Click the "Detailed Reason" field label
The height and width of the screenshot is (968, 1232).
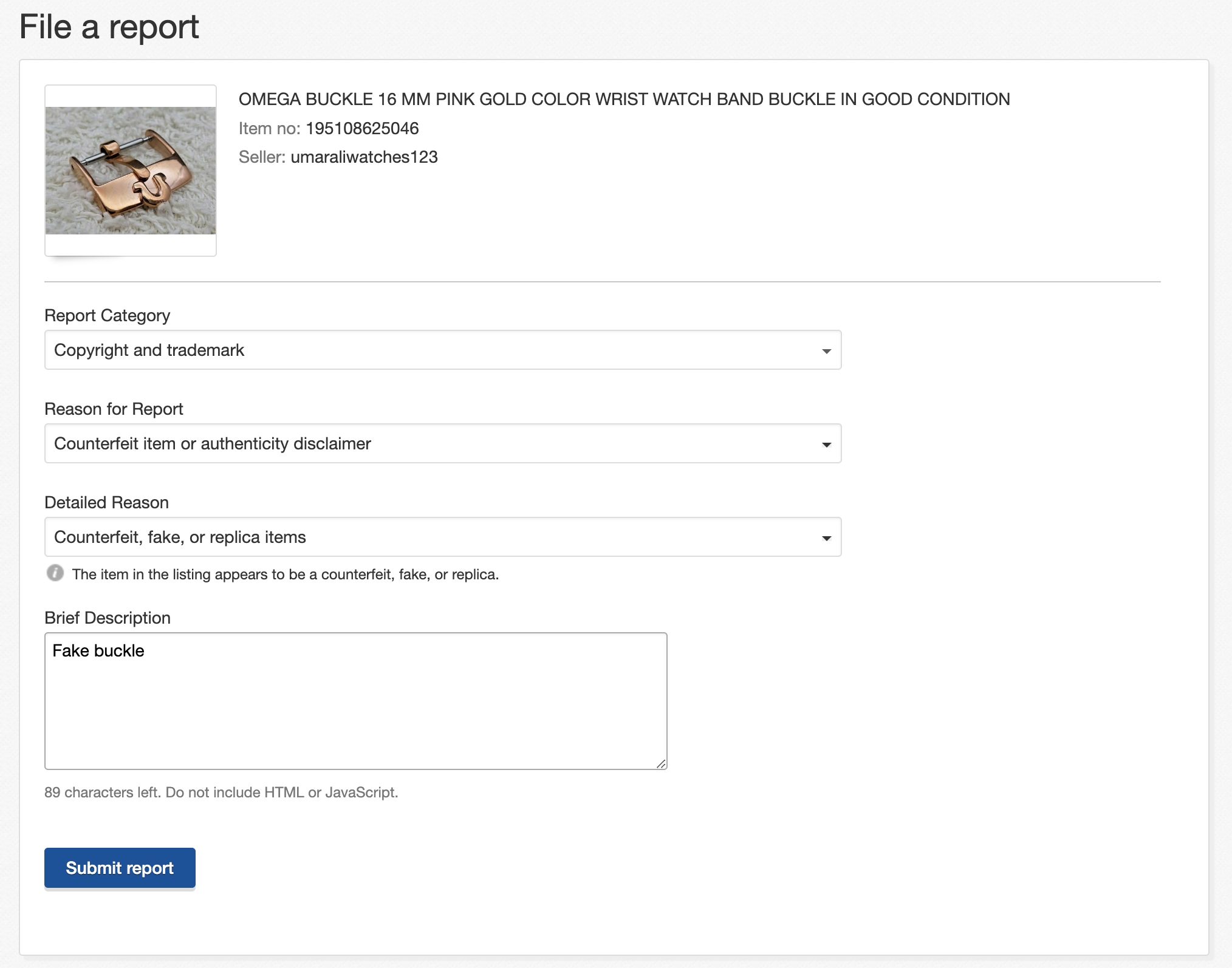(x=106, y=503)
